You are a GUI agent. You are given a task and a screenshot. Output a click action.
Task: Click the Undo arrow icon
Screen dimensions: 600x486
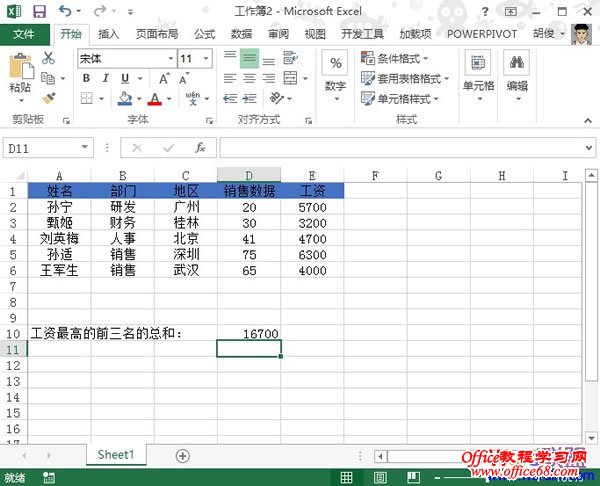(x=66, y=11)
